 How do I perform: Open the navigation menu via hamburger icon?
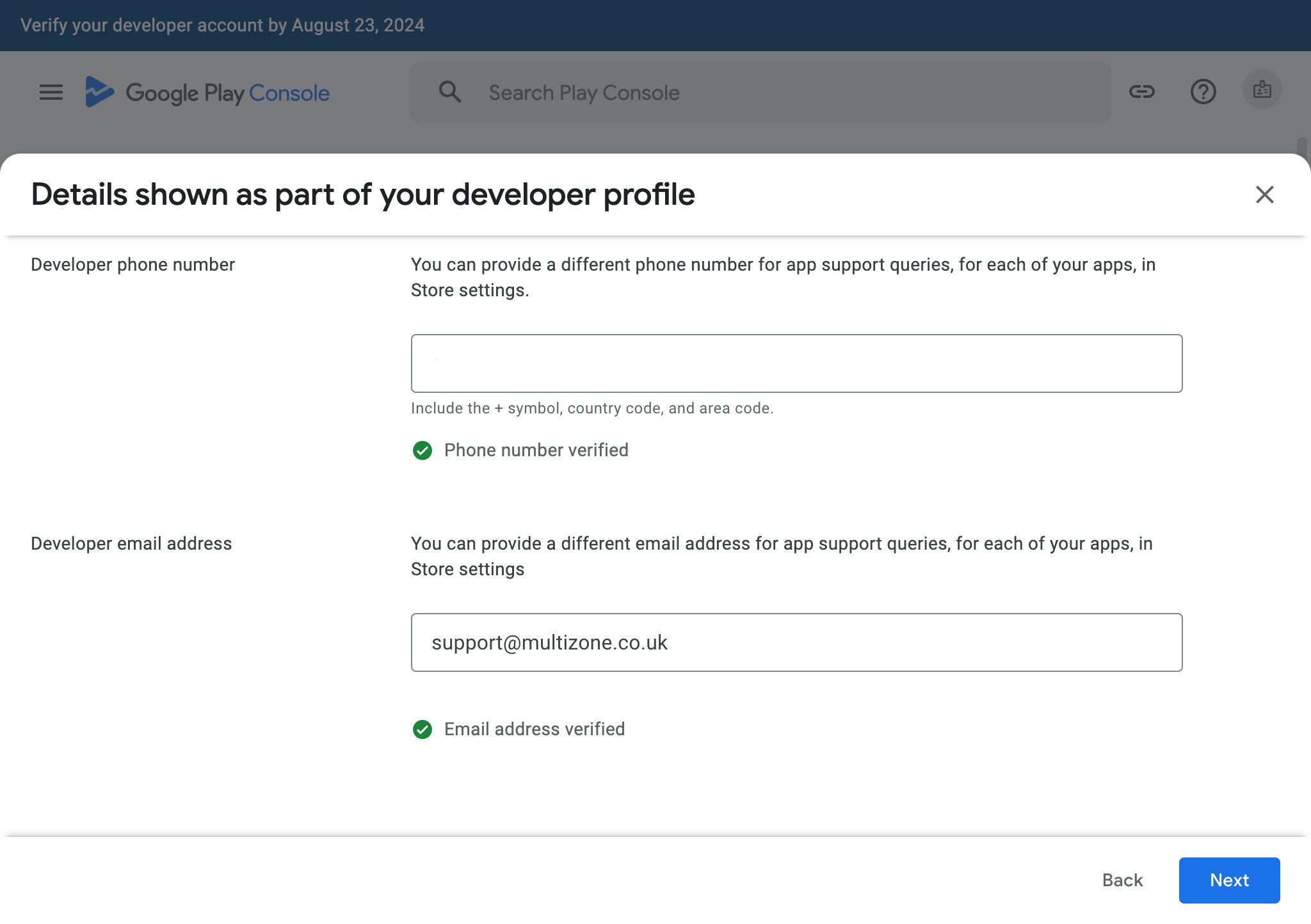coord(50,92)
